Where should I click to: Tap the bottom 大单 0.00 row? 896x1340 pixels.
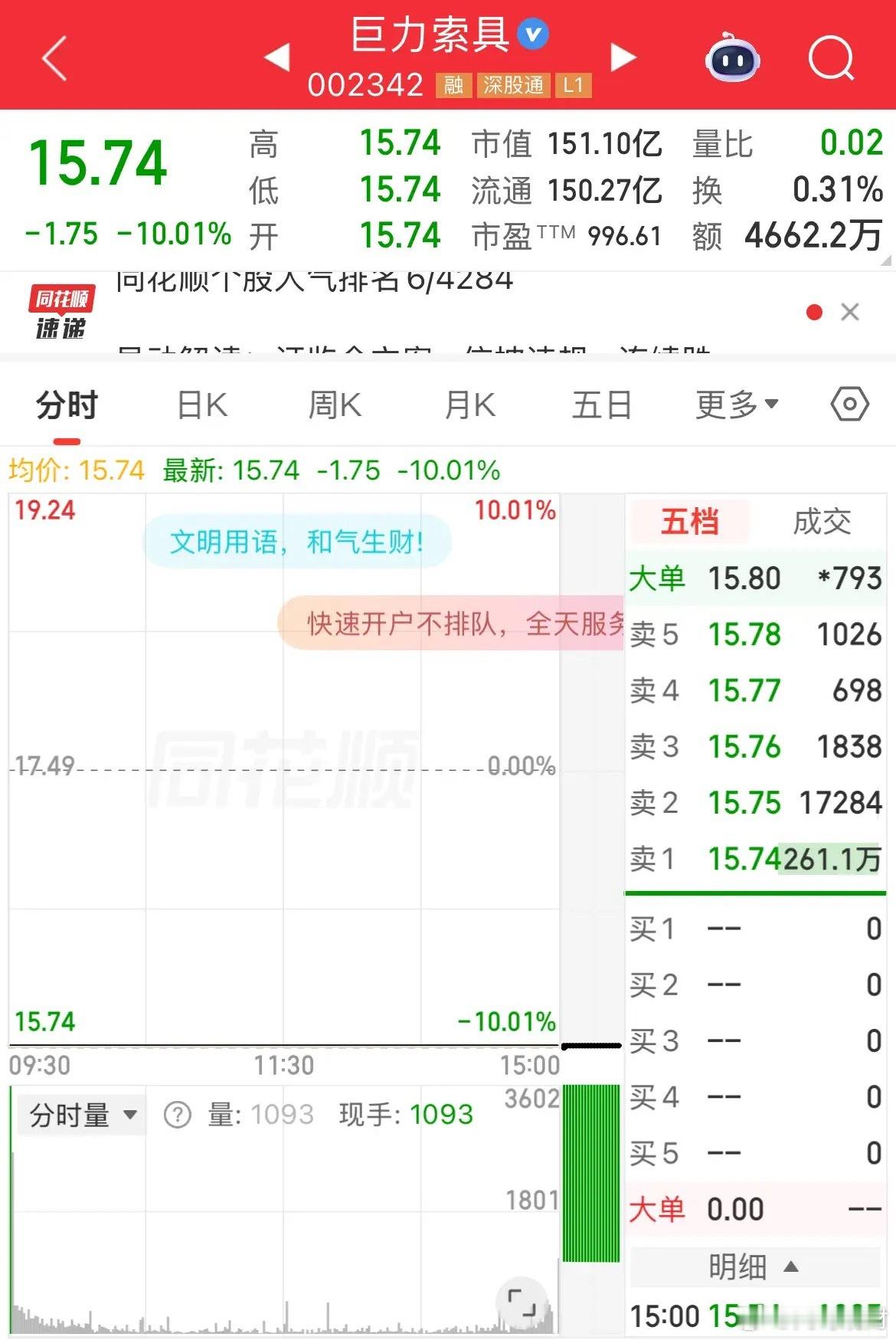click(755, 1210)
